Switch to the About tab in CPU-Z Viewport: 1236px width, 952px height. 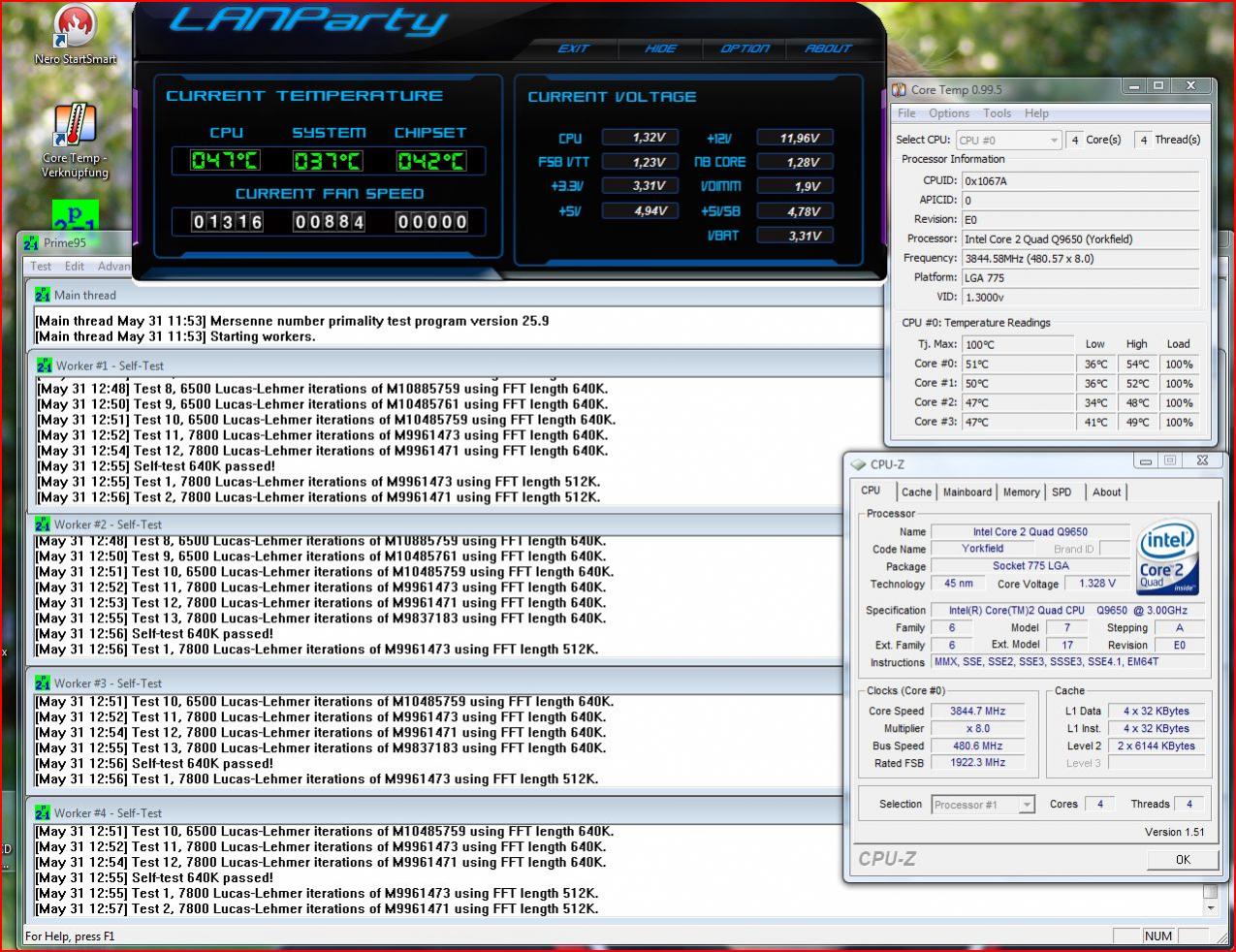(1106, 492)
